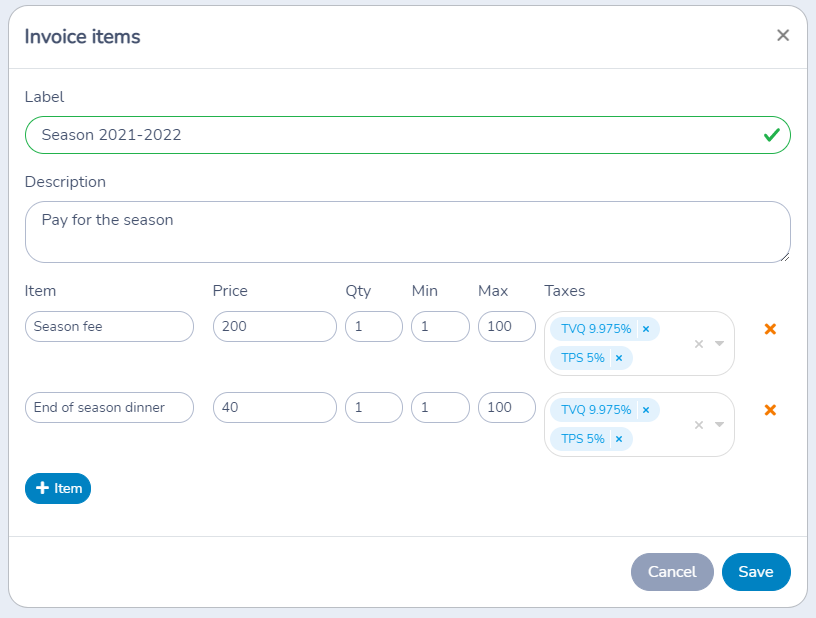Save the invoice items
The height and width of the screenshot is (618, 816).
tap(756, 572)
